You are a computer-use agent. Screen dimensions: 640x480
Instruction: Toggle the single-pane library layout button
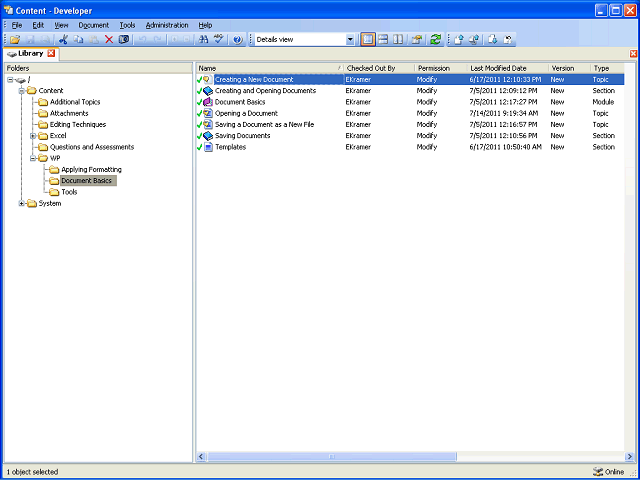[368, 40]
